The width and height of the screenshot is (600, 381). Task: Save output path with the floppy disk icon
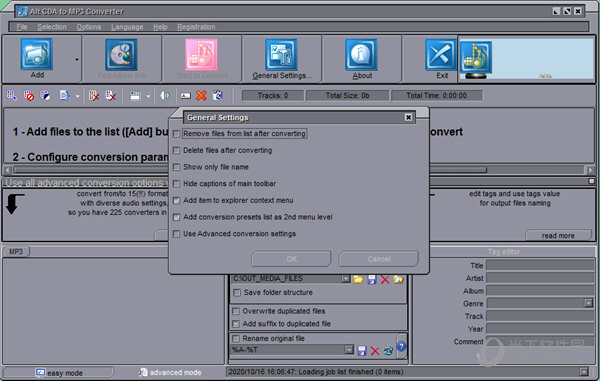pos(372,280)
